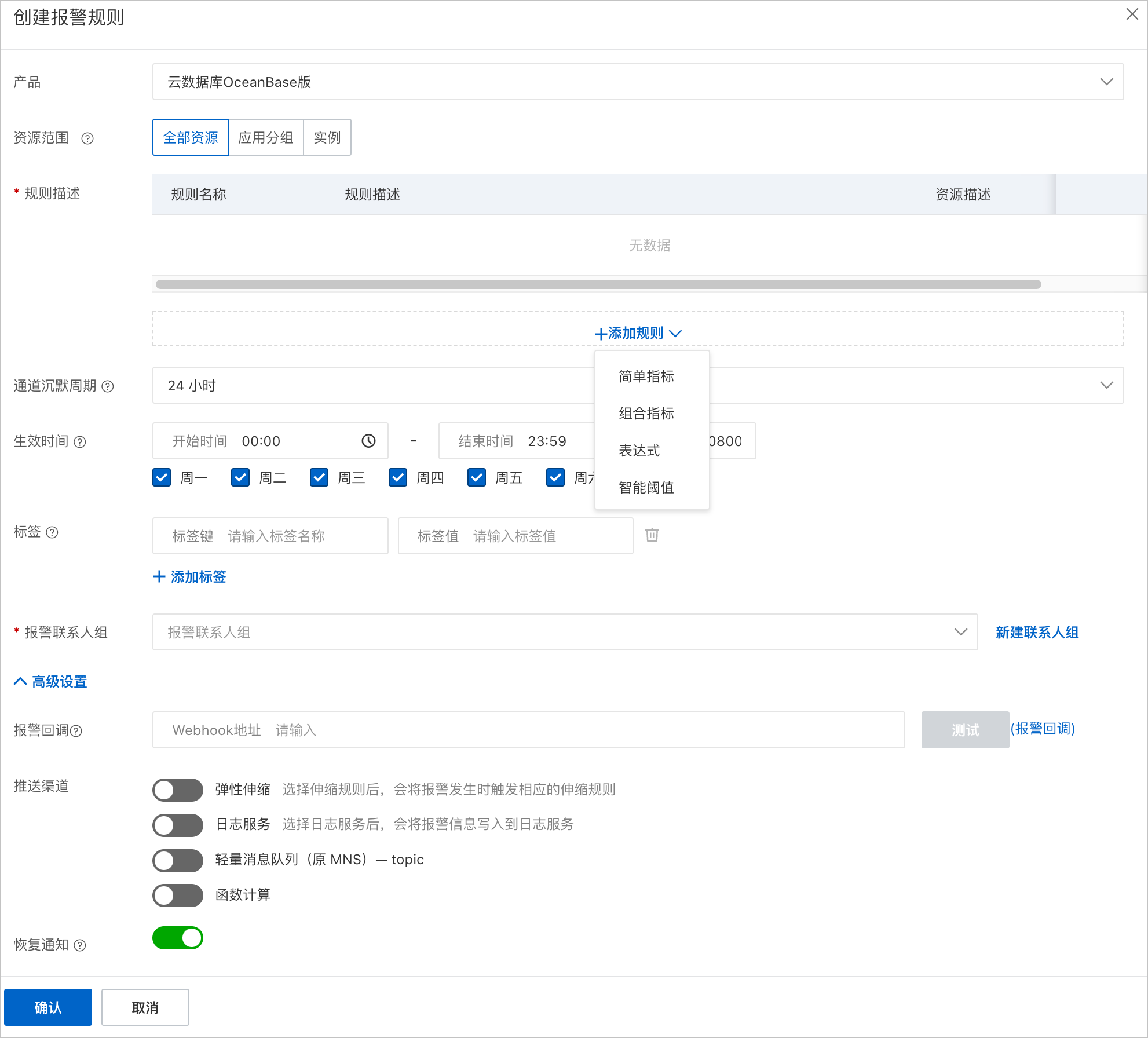Uncheck the 周一 checkbox
The height and width of the screenshot is (1038, 1148).
click(x=162, y=478)
